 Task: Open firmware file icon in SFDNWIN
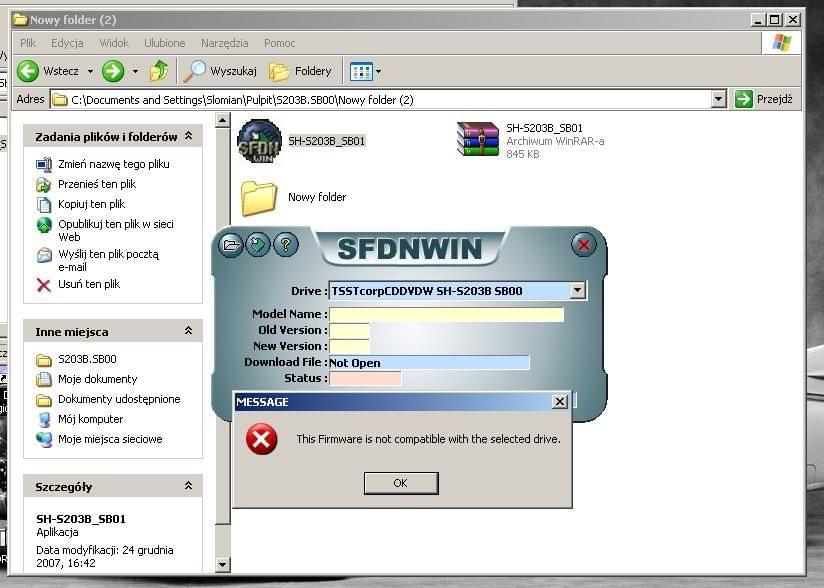(230, 245)
